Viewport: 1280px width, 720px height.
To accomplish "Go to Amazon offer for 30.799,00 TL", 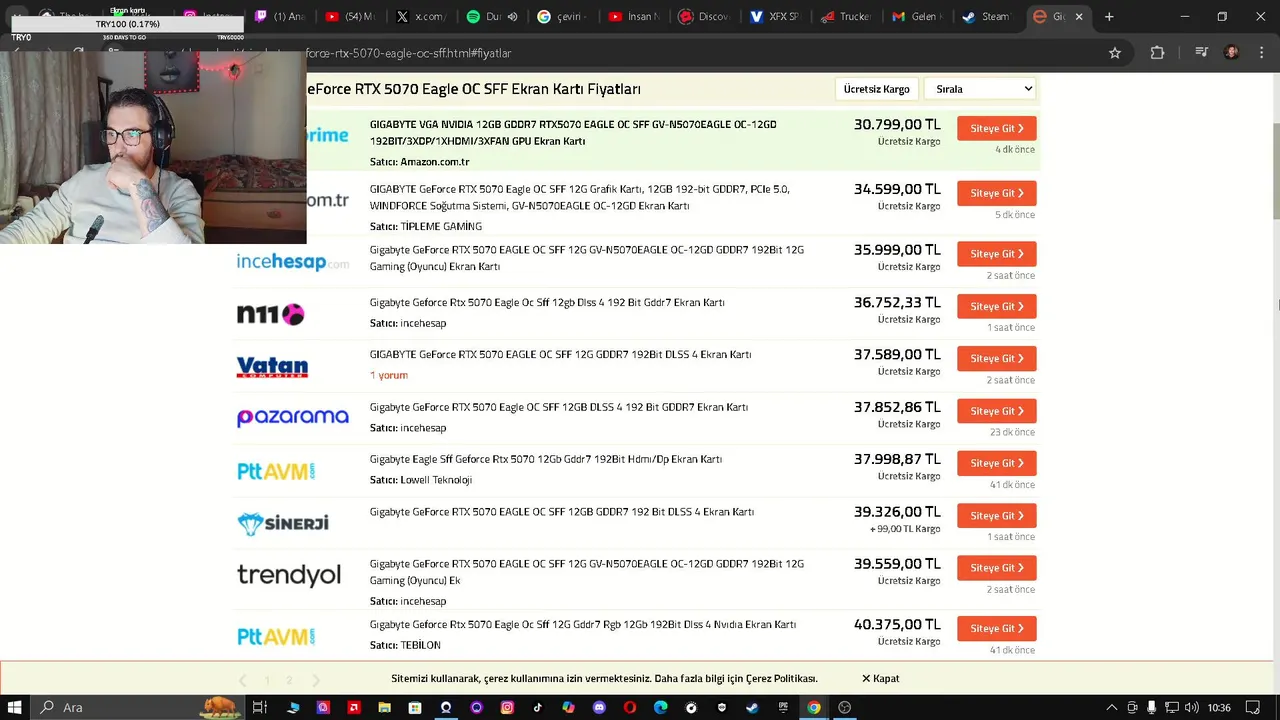I will (x=997, y=128).
